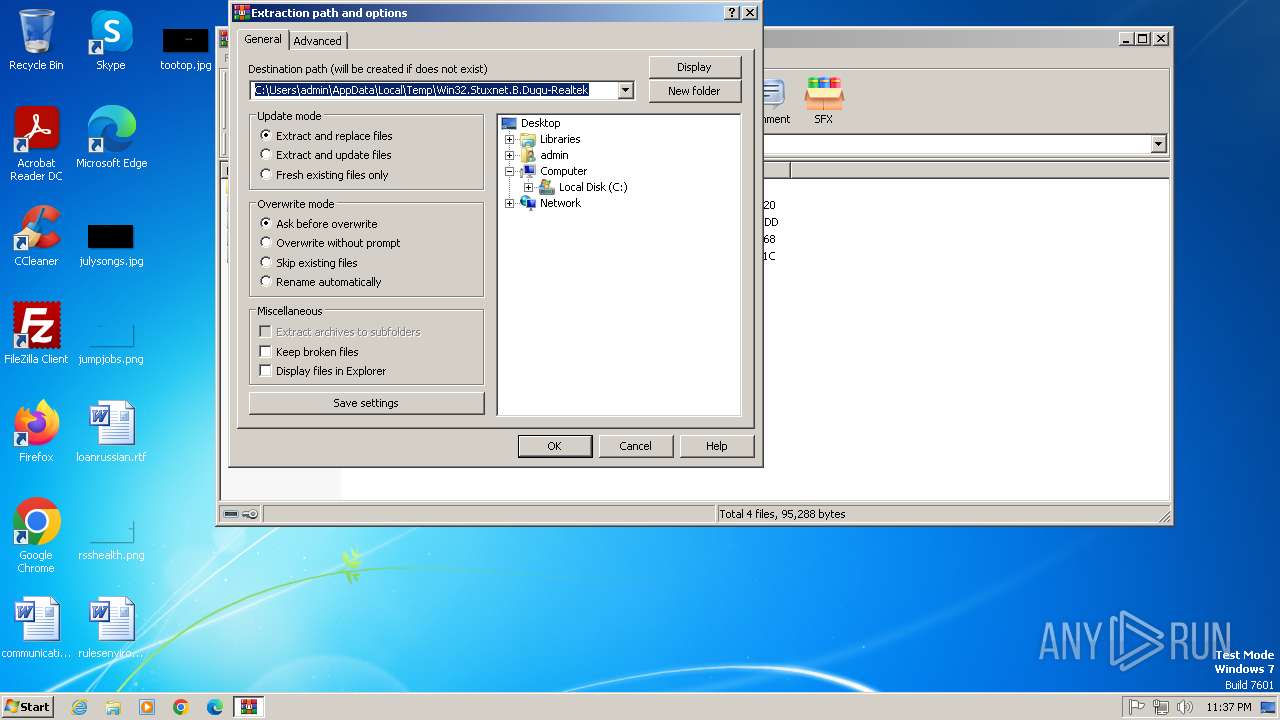Open communicati... document on desktop
Image resolution: width=1280 pixels, height=720 pixels.
click(36, 628)
